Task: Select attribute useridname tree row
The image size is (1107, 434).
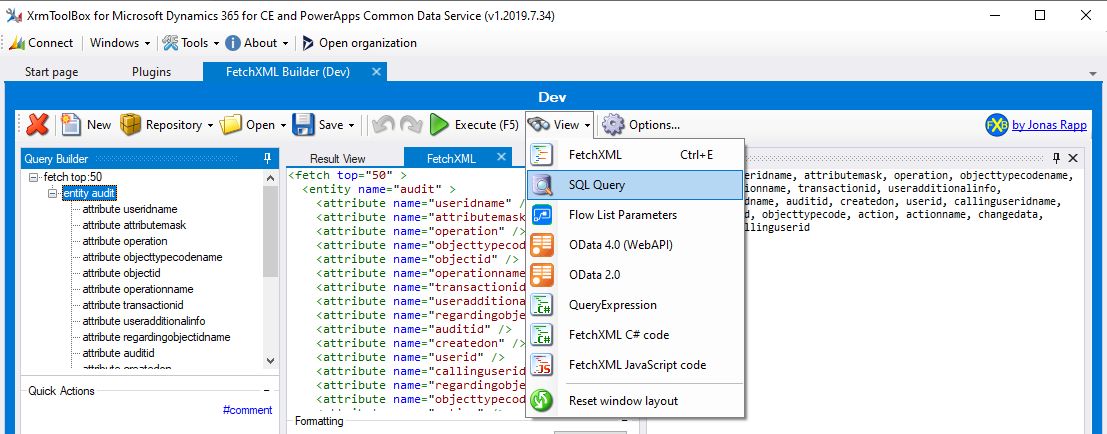Action: [x=130, y=209]
